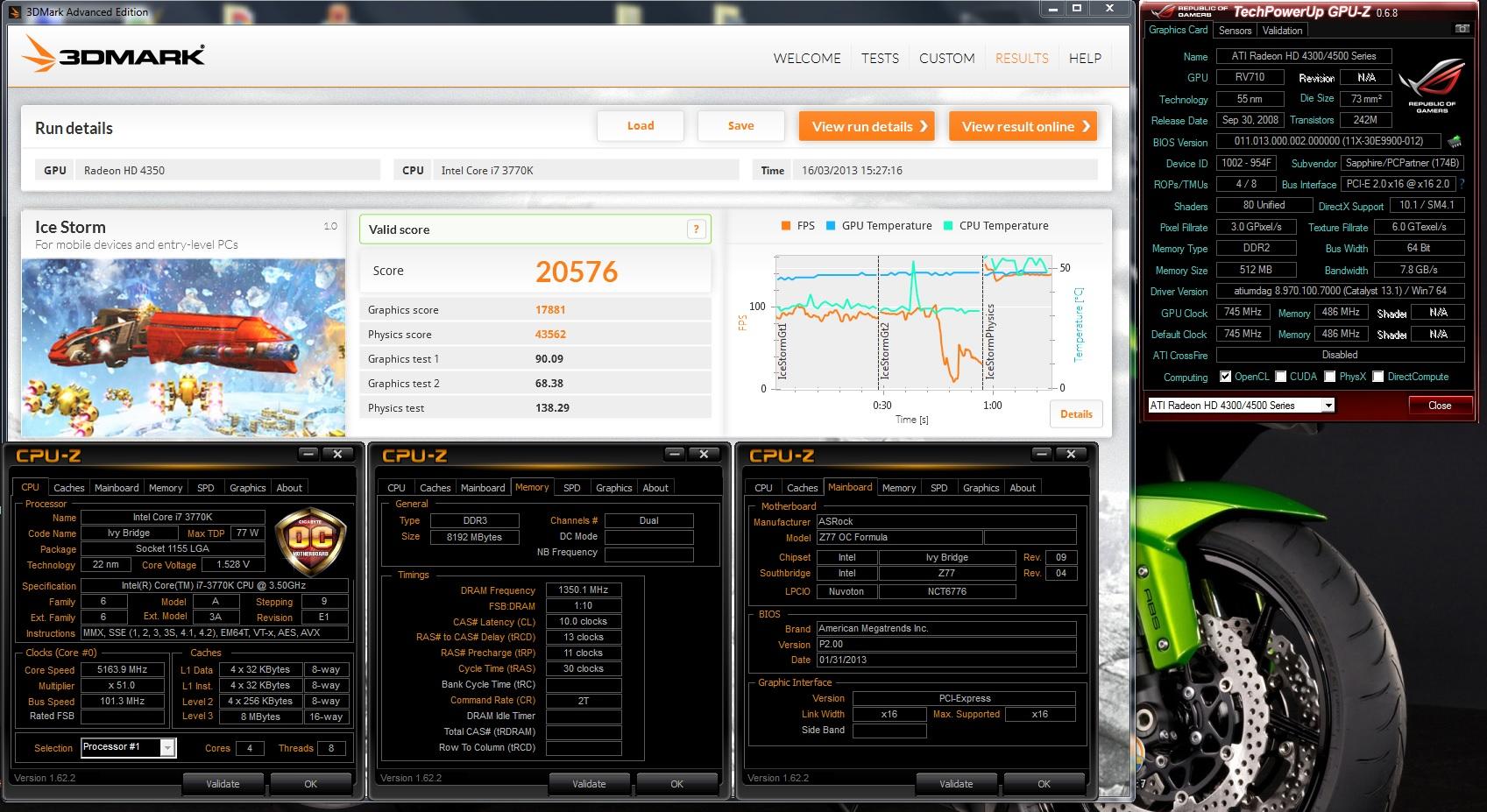Click the Ice Storm benchmark thumbnail image
Screen dimensions: 1487x812
tap(183, 347)
